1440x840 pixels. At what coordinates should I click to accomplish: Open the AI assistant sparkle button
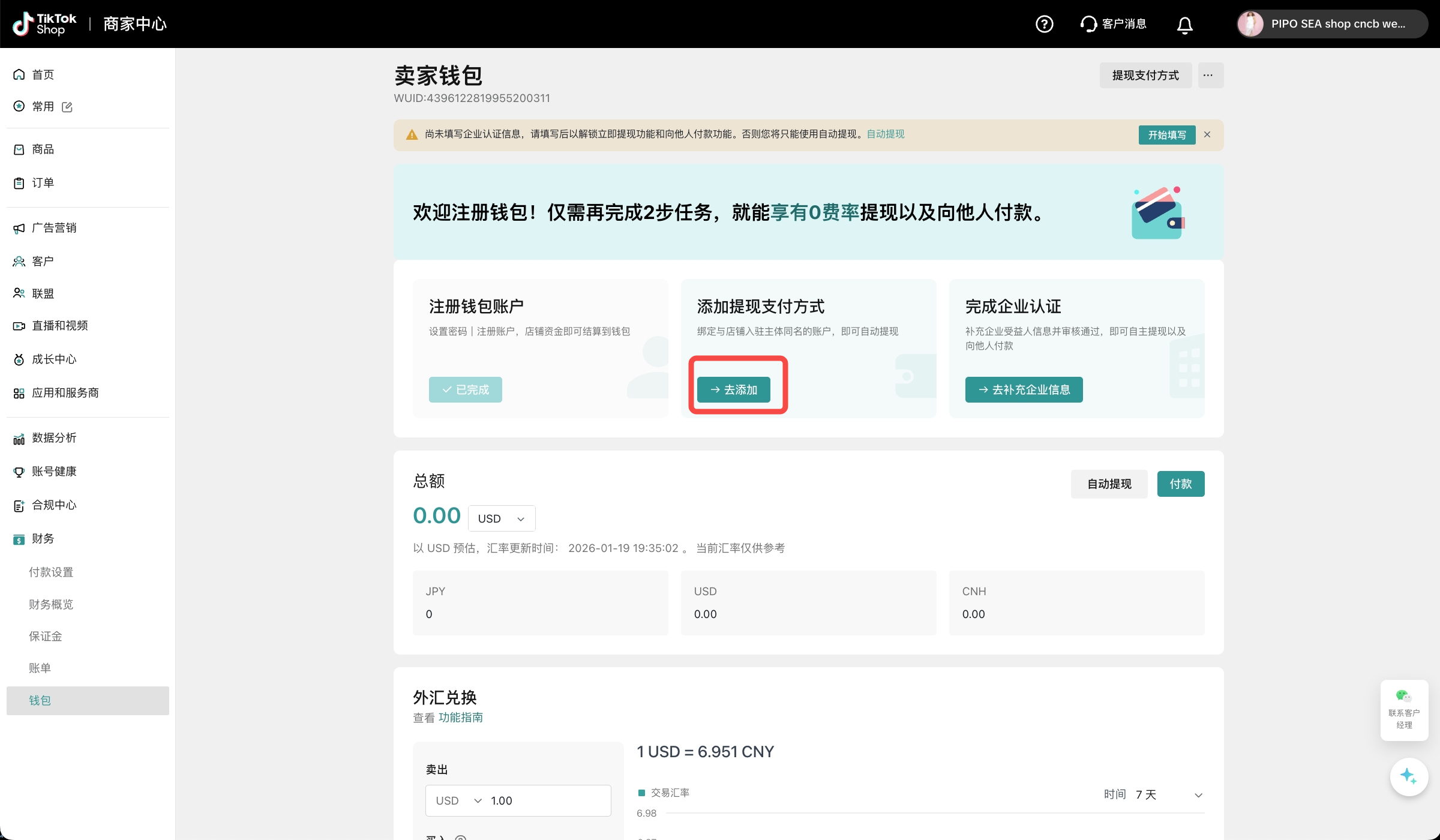coord(1408,776)
